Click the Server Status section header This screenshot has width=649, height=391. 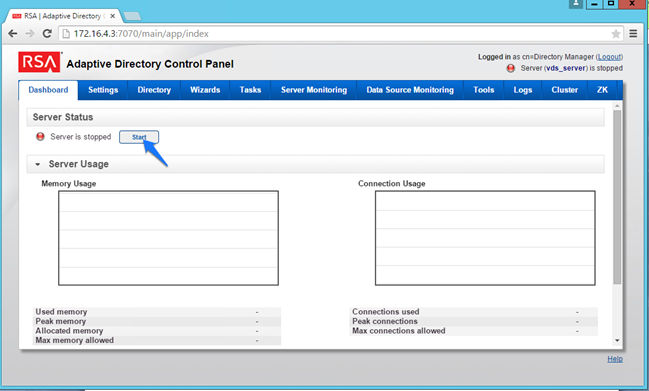click(x=315, y=117)
